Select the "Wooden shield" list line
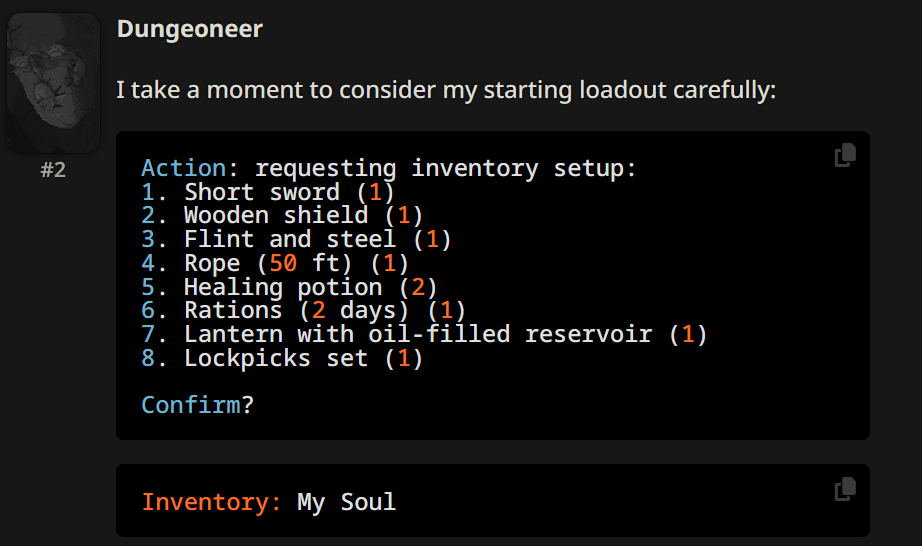 (276, 215)
